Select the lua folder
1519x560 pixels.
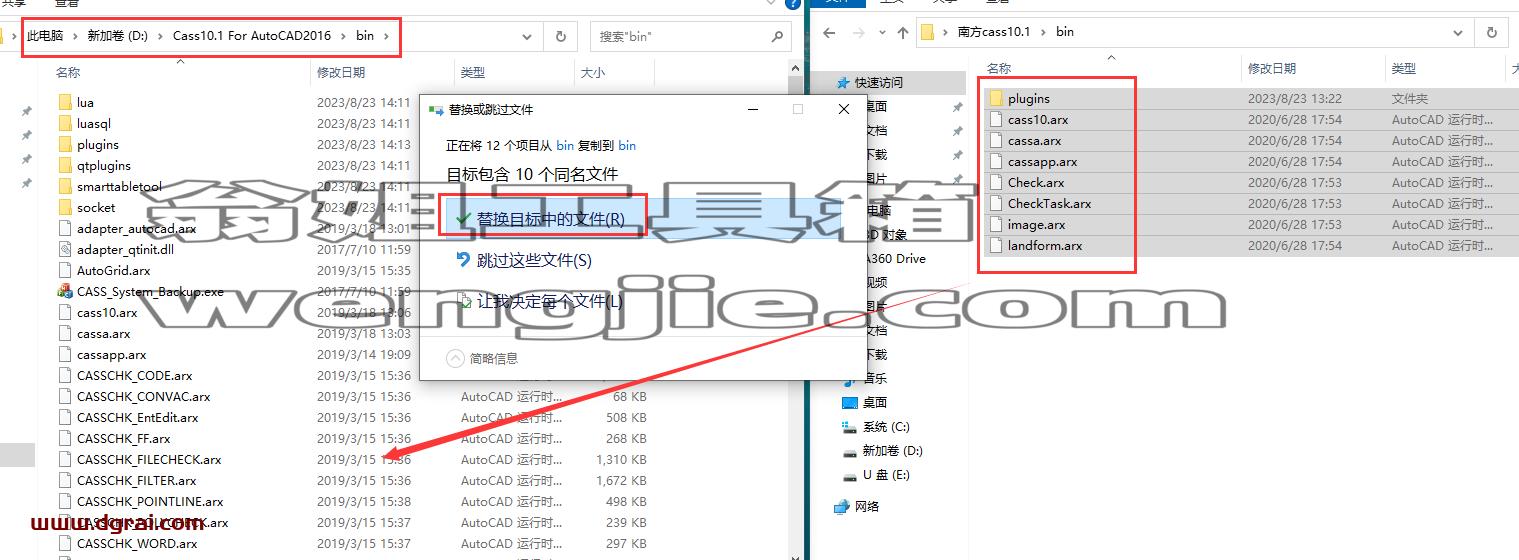click(85, 103)
